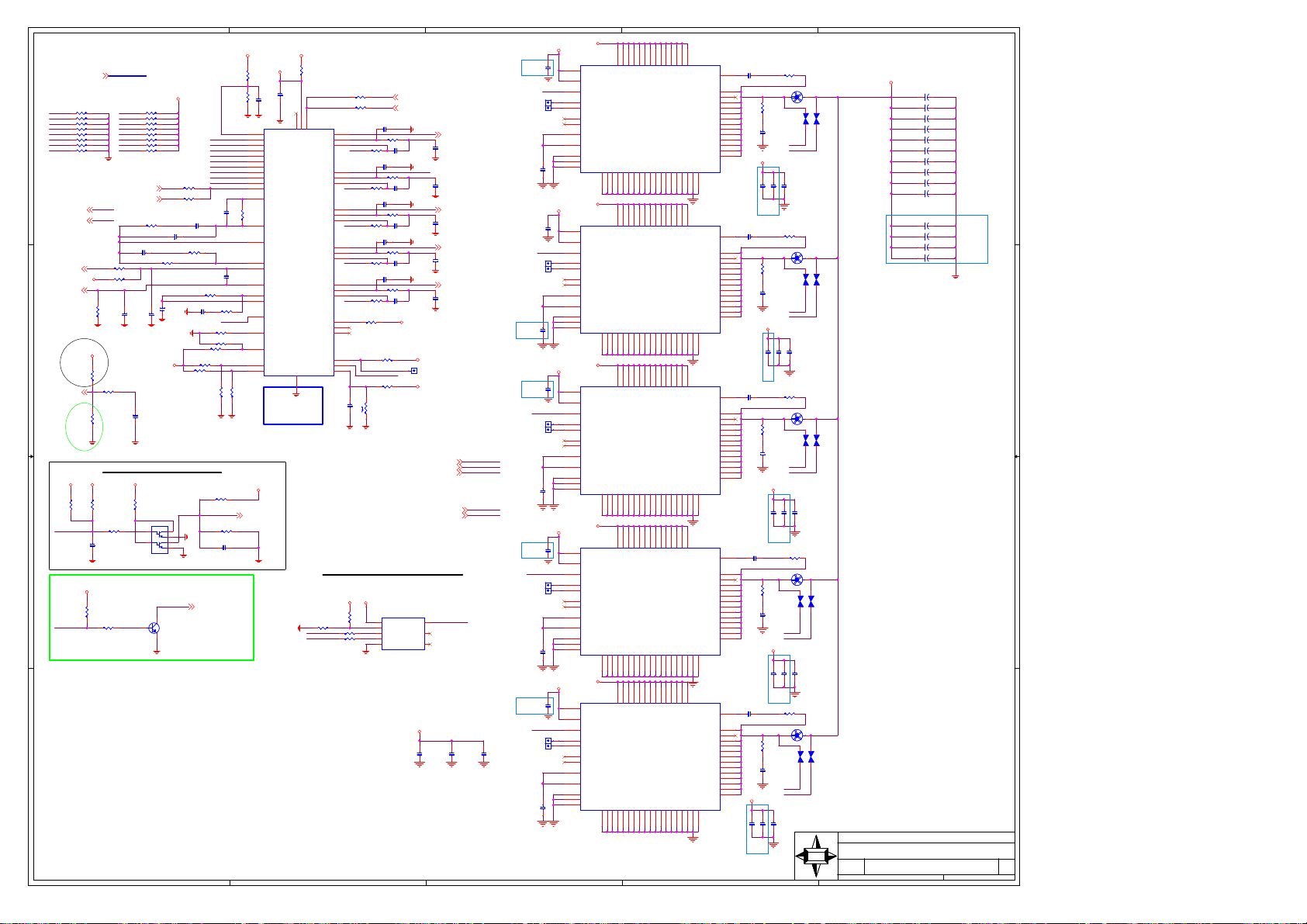
Task: Click the resistor inside the green ellipse
Action: pos(92,420)
